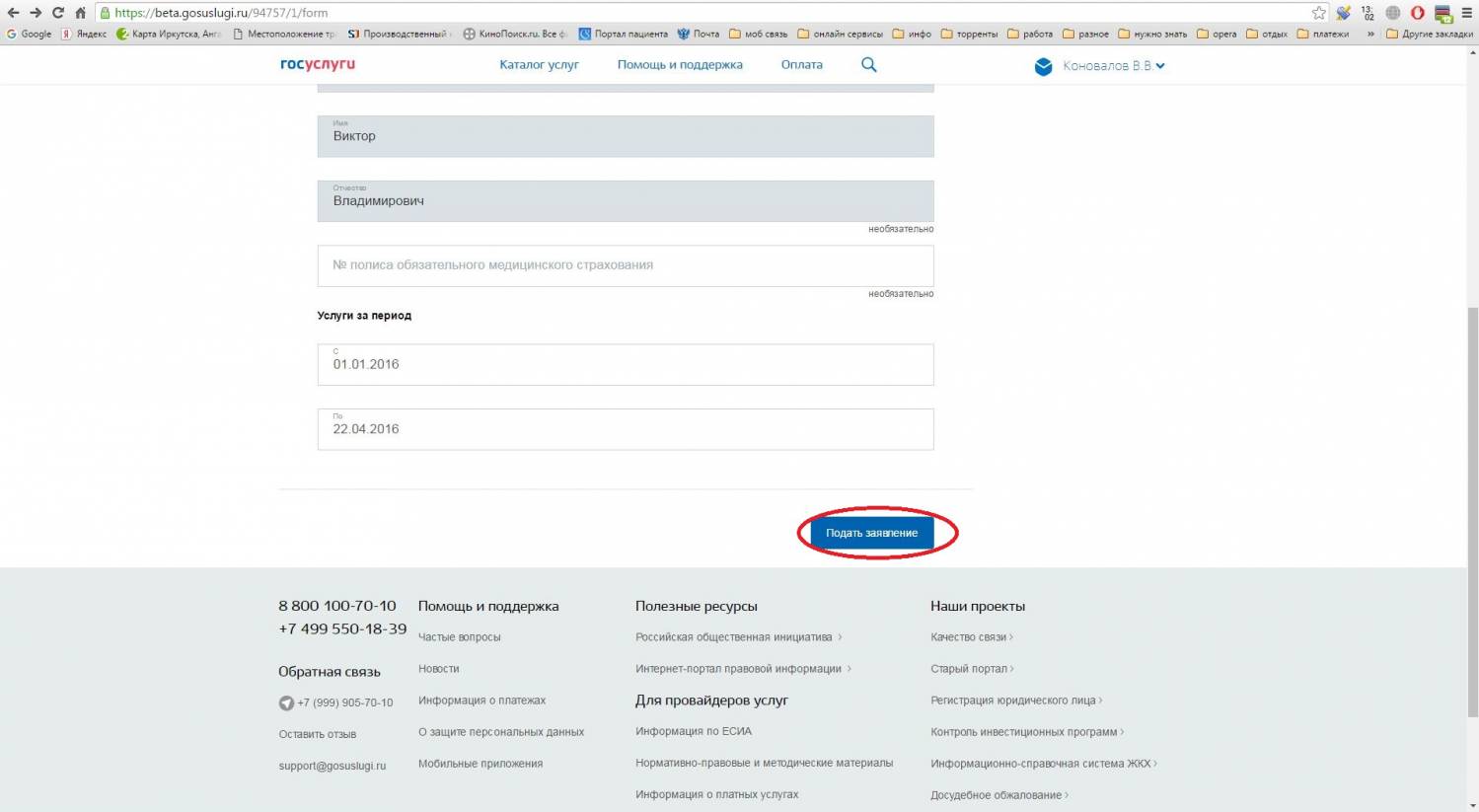
Task: Open the Каталог услуг menu item
Action: (x=539, y=65)
